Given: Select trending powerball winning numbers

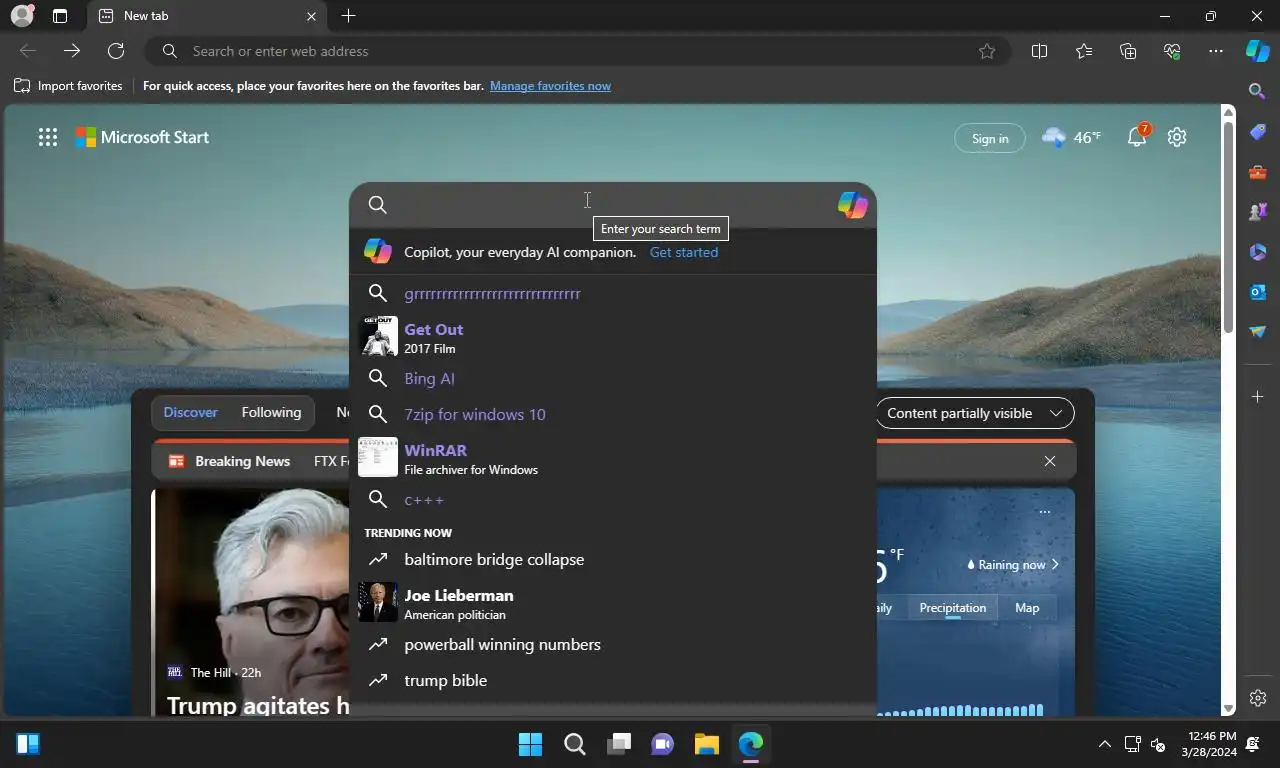Looking at the screenshot, I should tap(612, 644).
